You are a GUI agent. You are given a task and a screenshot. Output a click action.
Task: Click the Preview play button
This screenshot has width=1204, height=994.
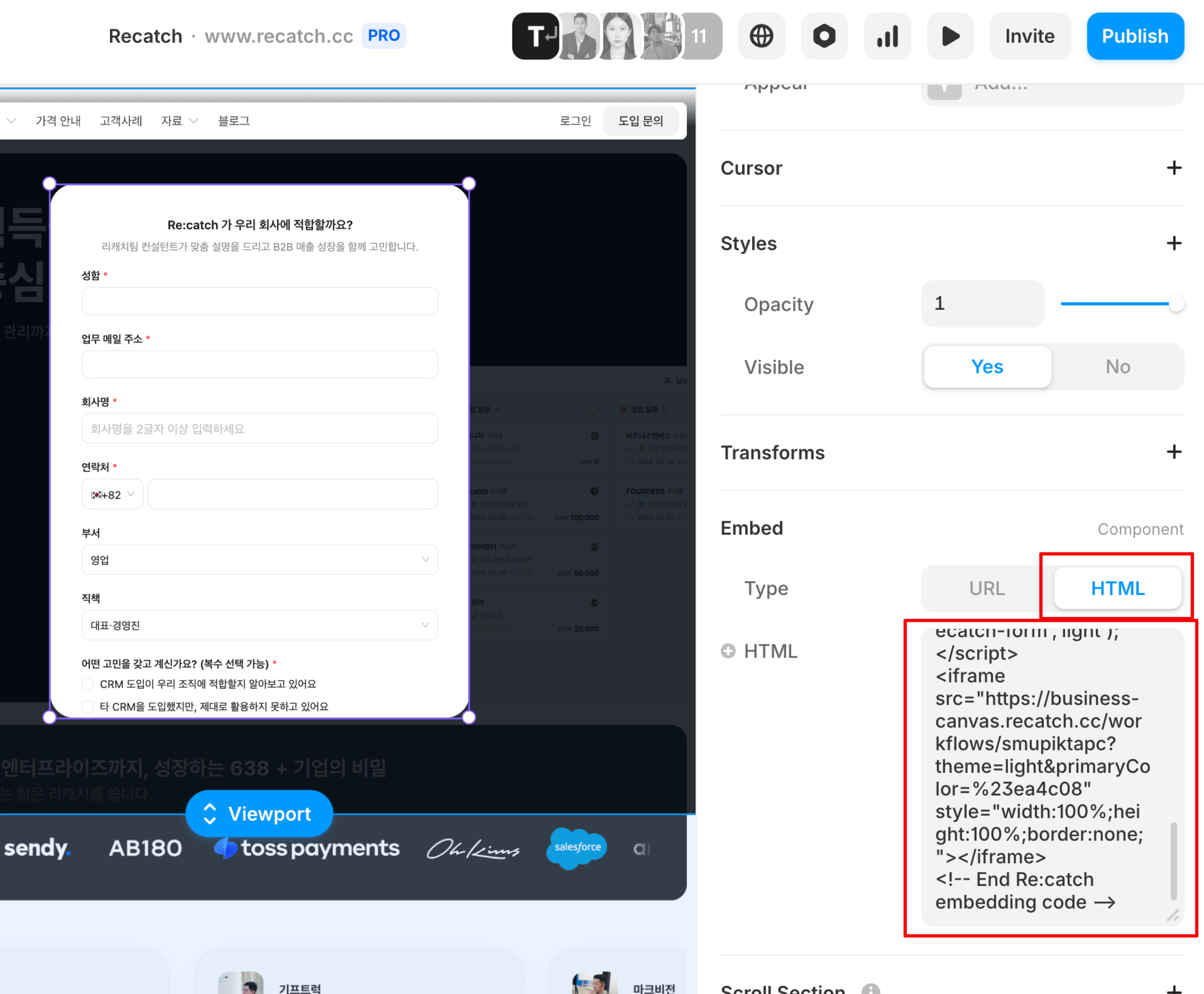point(950,36)
